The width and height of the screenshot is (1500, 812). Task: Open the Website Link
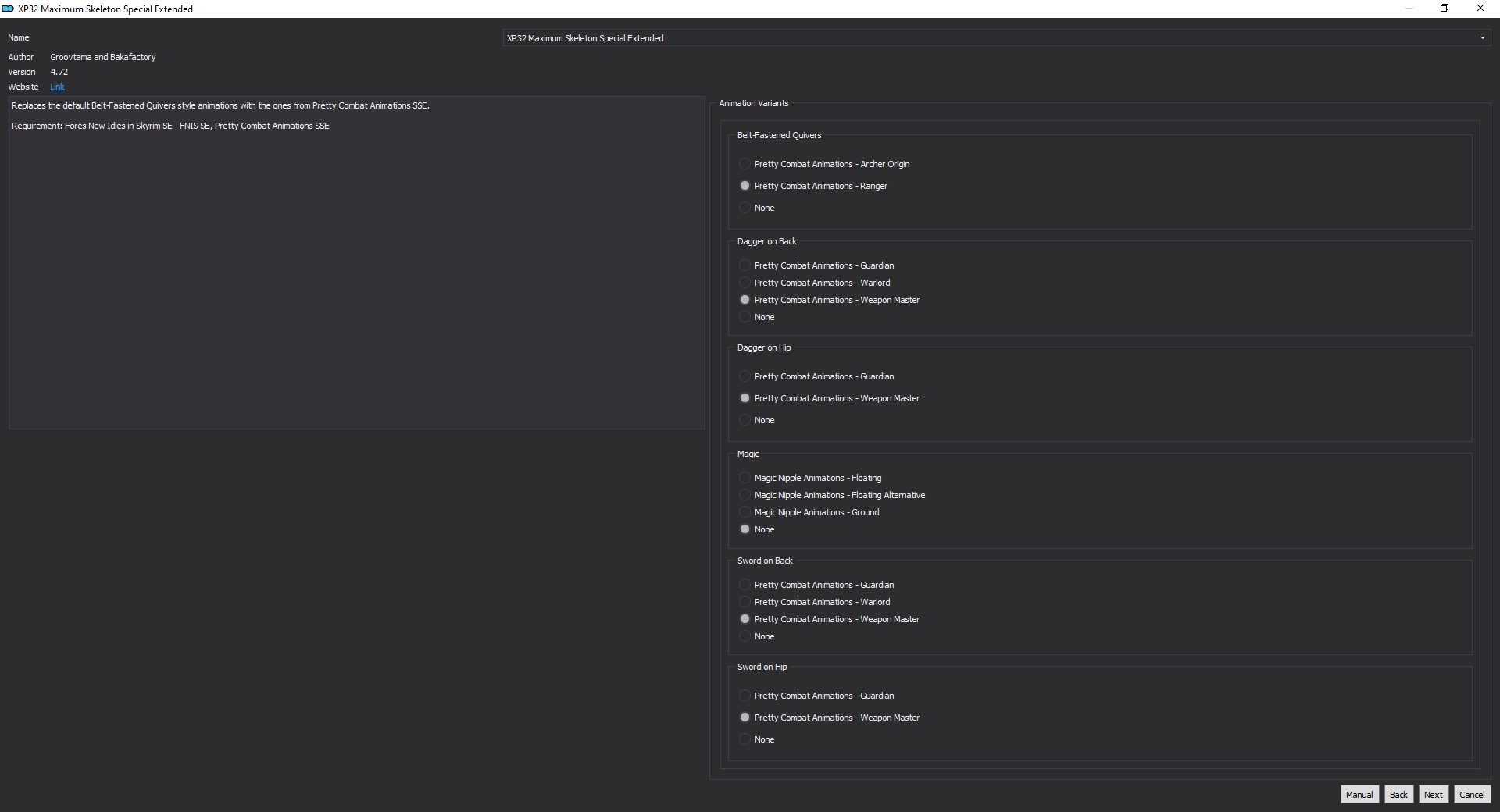pos(57,87)
